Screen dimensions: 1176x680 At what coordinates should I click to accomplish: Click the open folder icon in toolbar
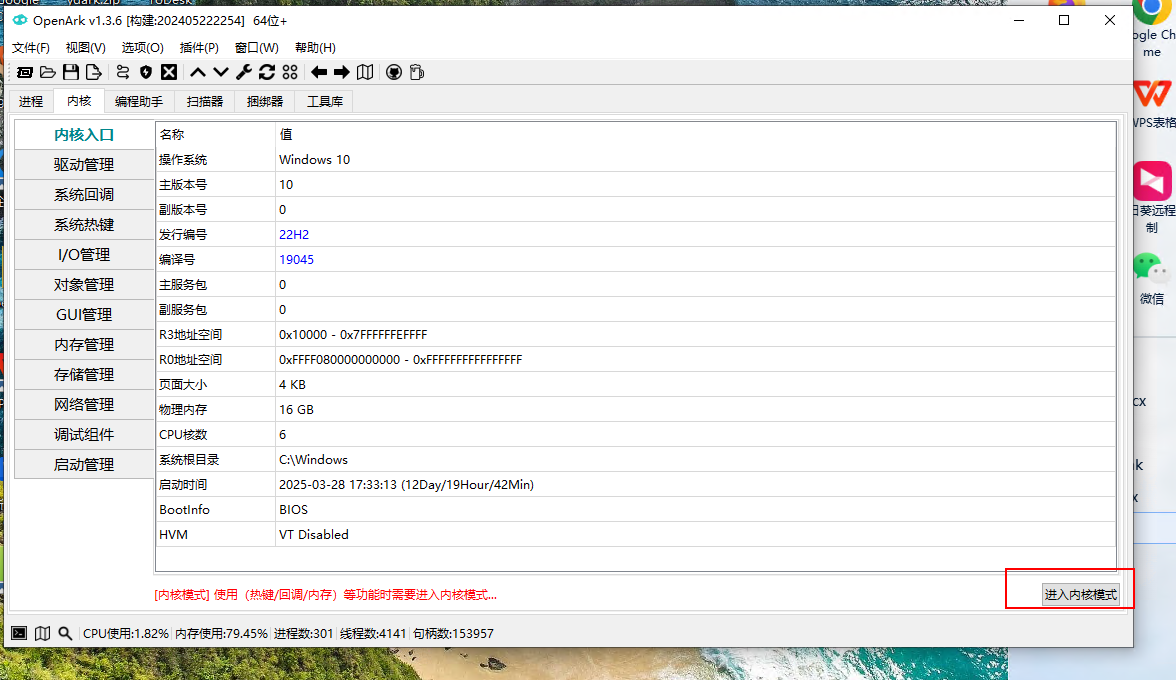(47, 72)
